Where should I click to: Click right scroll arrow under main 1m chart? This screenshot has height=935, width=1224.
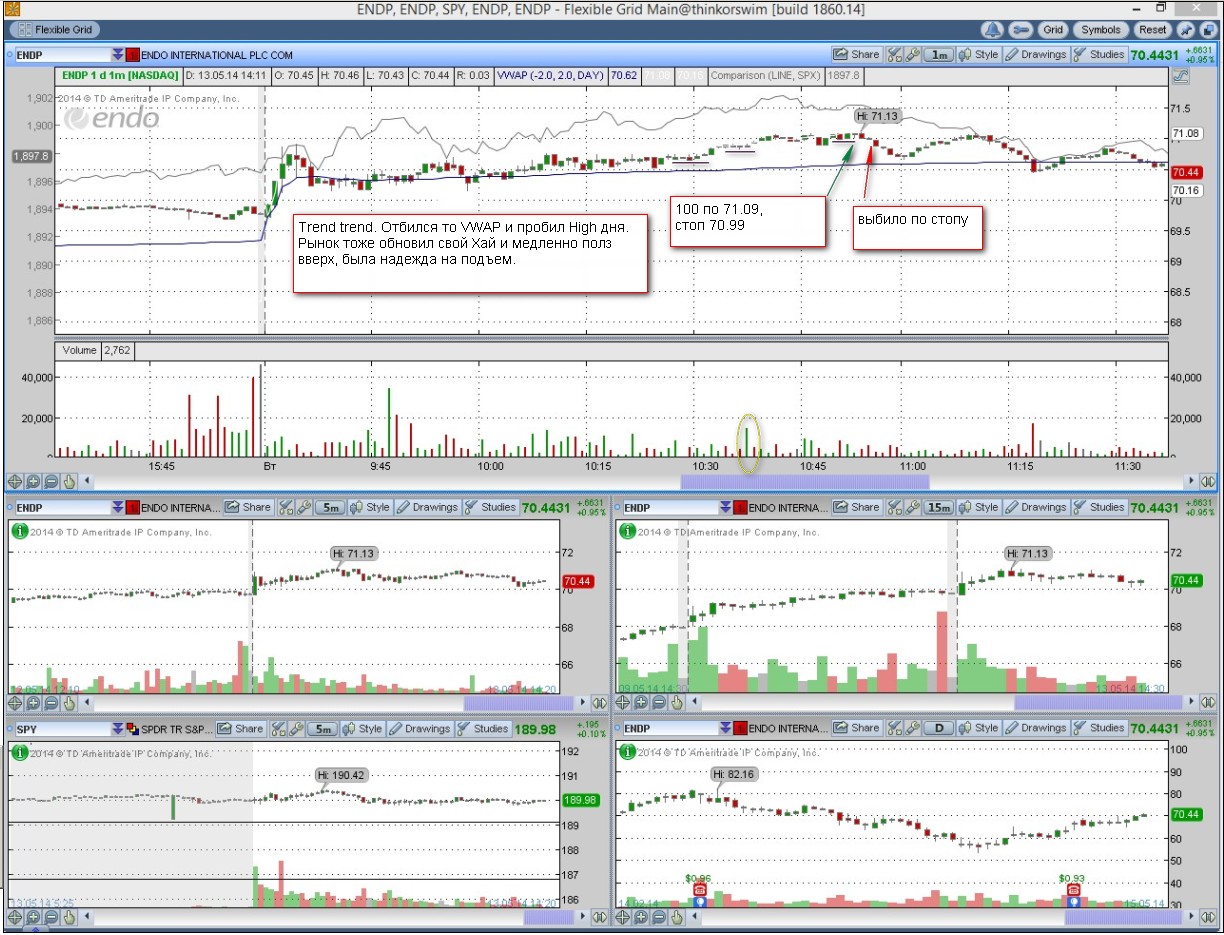pos(1189,481)
